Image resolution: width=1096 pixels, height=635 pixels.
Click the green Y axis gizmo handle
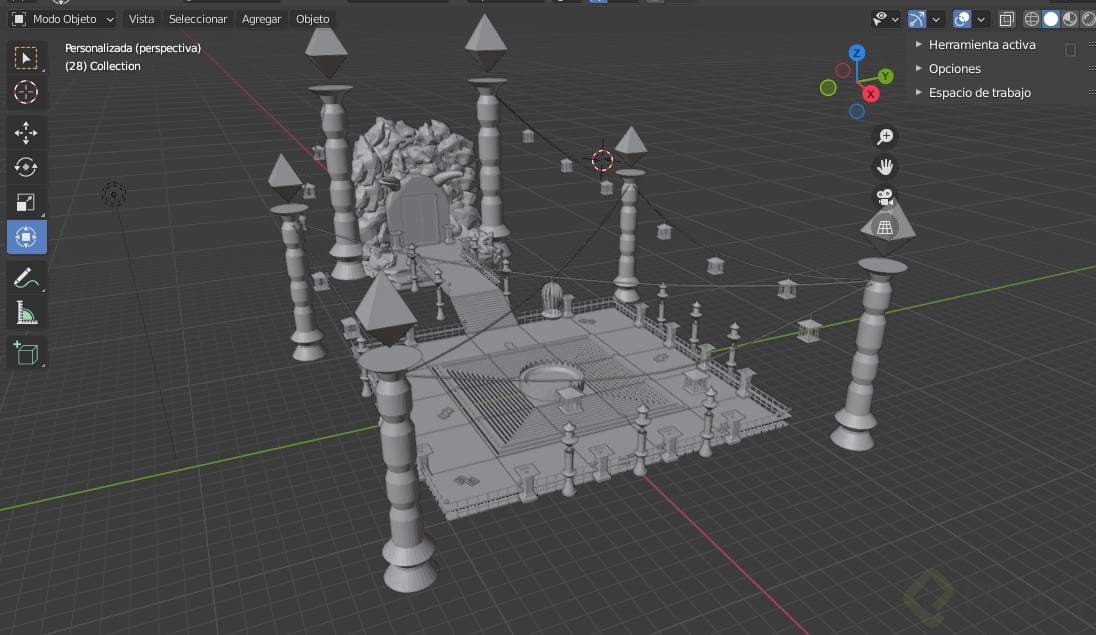(x=886, y=76)
